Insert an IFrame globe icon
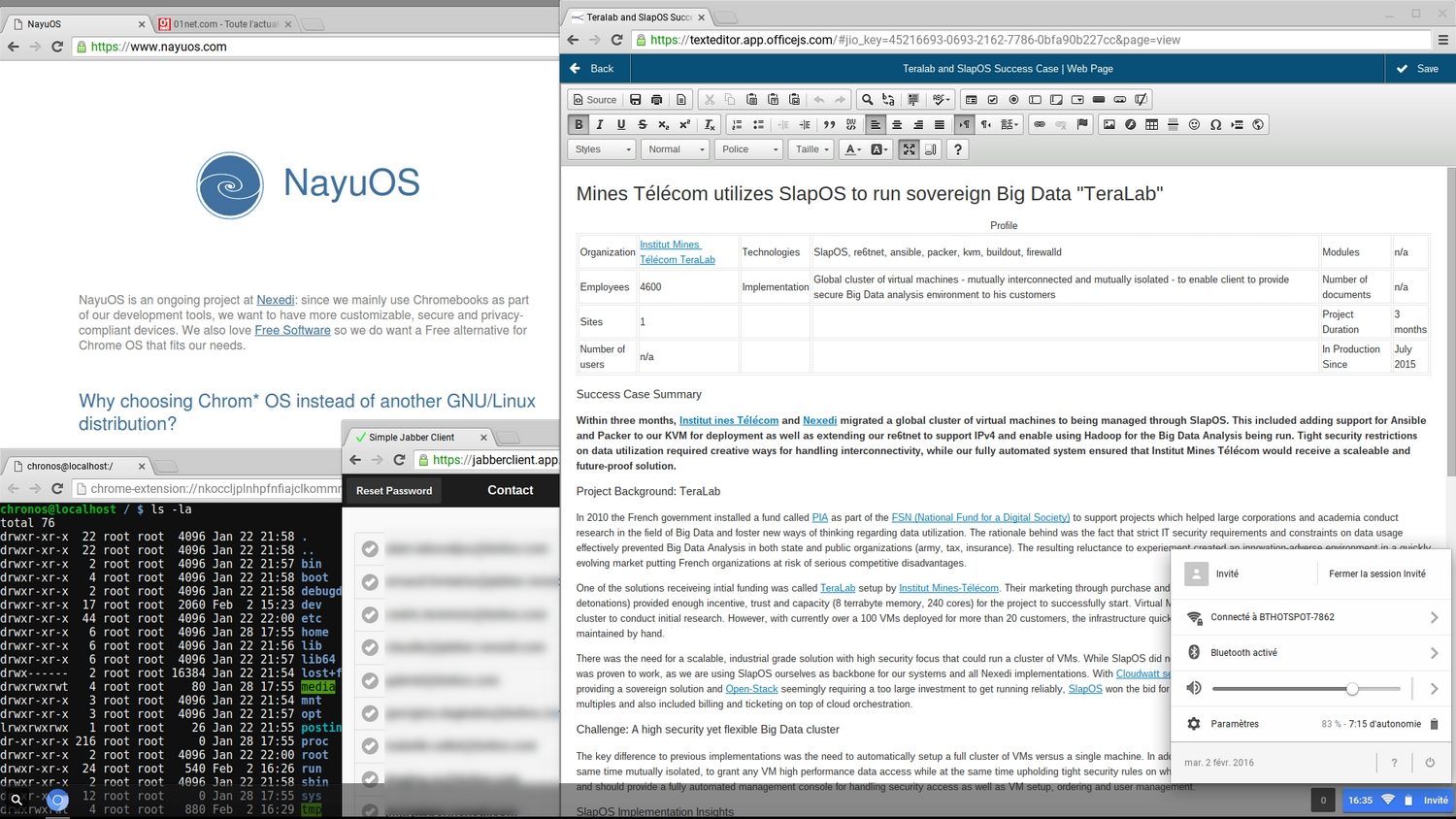 1258,125
